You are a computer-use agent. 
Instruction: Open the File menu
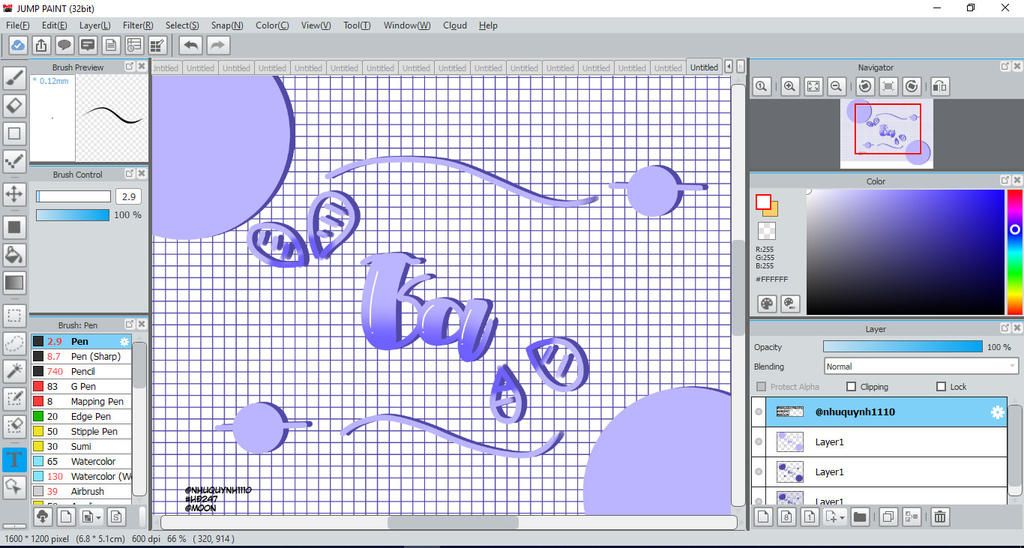tap(17, 25)
